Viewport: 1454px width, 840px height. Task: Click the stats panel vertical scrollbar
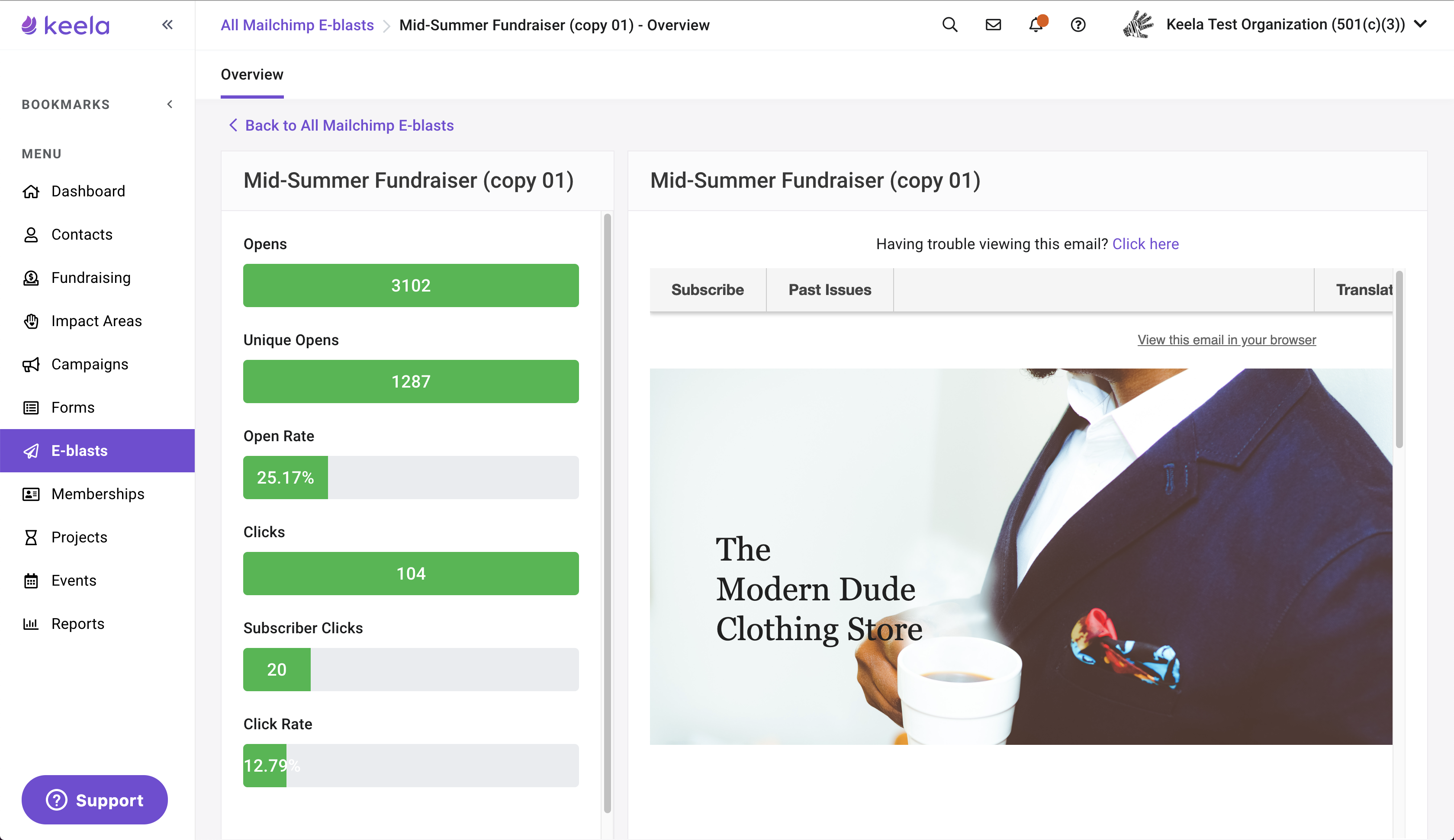click(x=607, y=513)
